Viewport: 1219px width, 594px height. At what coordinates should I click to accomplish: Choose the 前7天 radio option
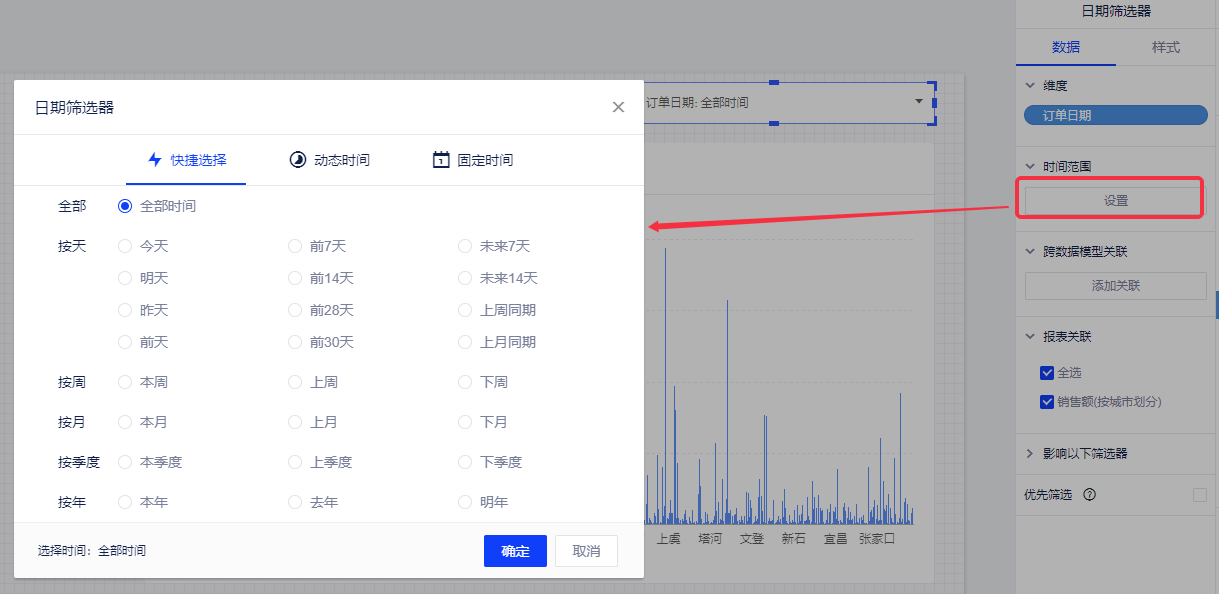(x=295, y=246)
